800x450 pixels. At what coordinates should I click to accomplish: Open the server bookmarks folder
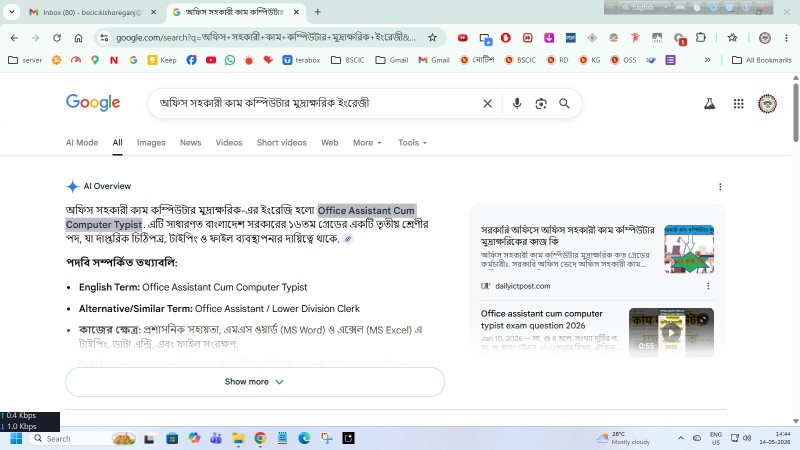(26, 60)
